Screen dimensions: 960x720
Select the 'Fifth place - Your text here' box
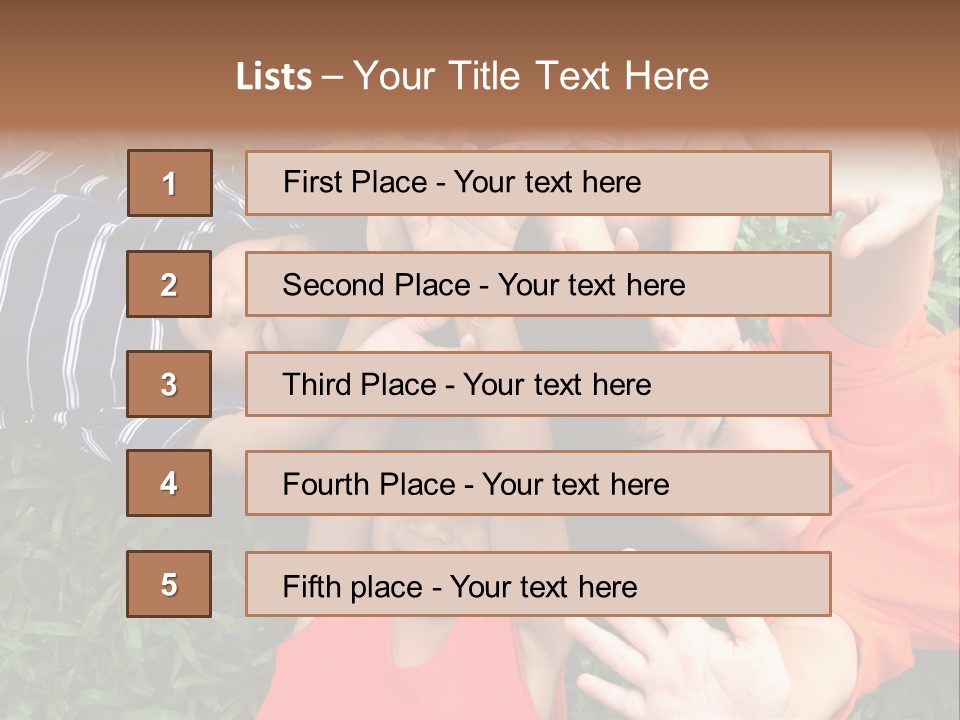pos(538,584)
